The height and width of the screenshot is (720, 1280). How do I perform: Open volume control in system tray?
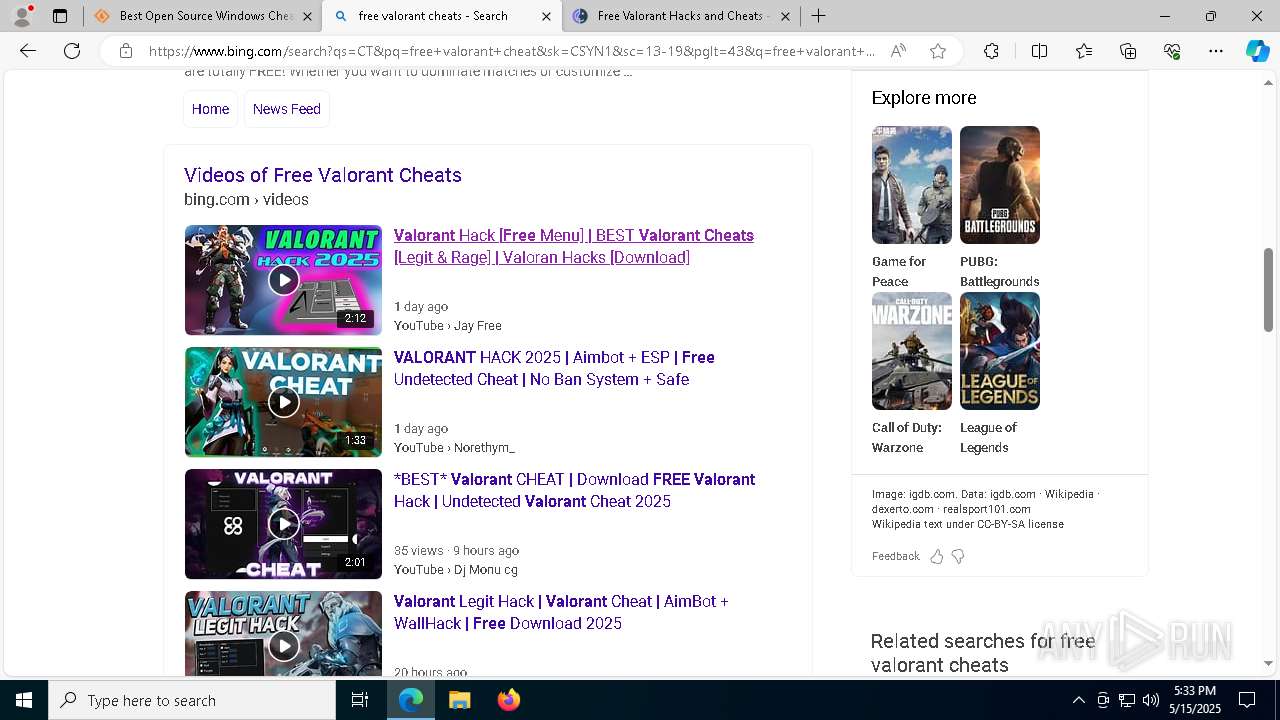click(x=1151, y=700)
